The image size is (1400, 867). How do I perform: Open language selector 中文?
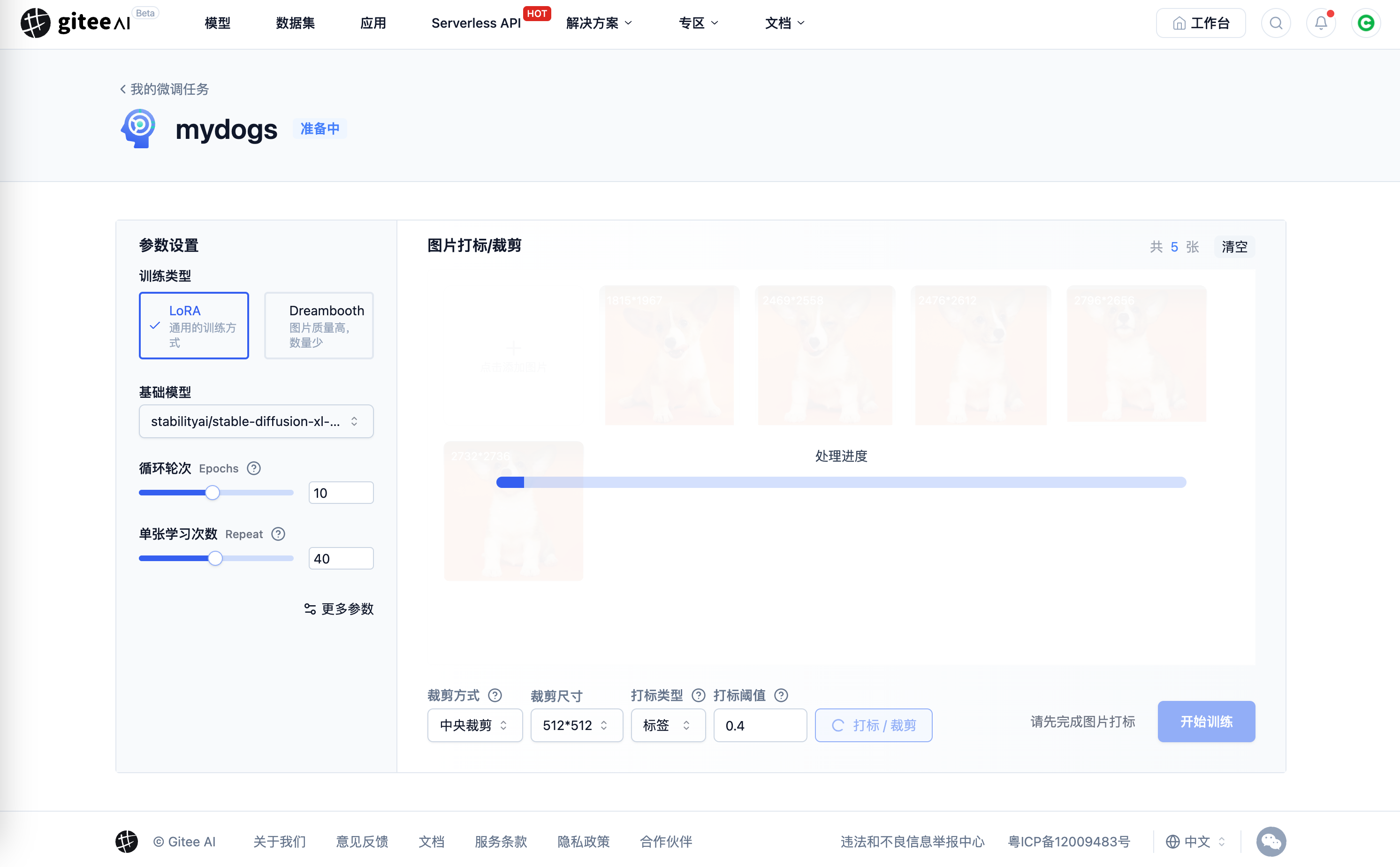pyautogui.click(x=1196, y=841)
